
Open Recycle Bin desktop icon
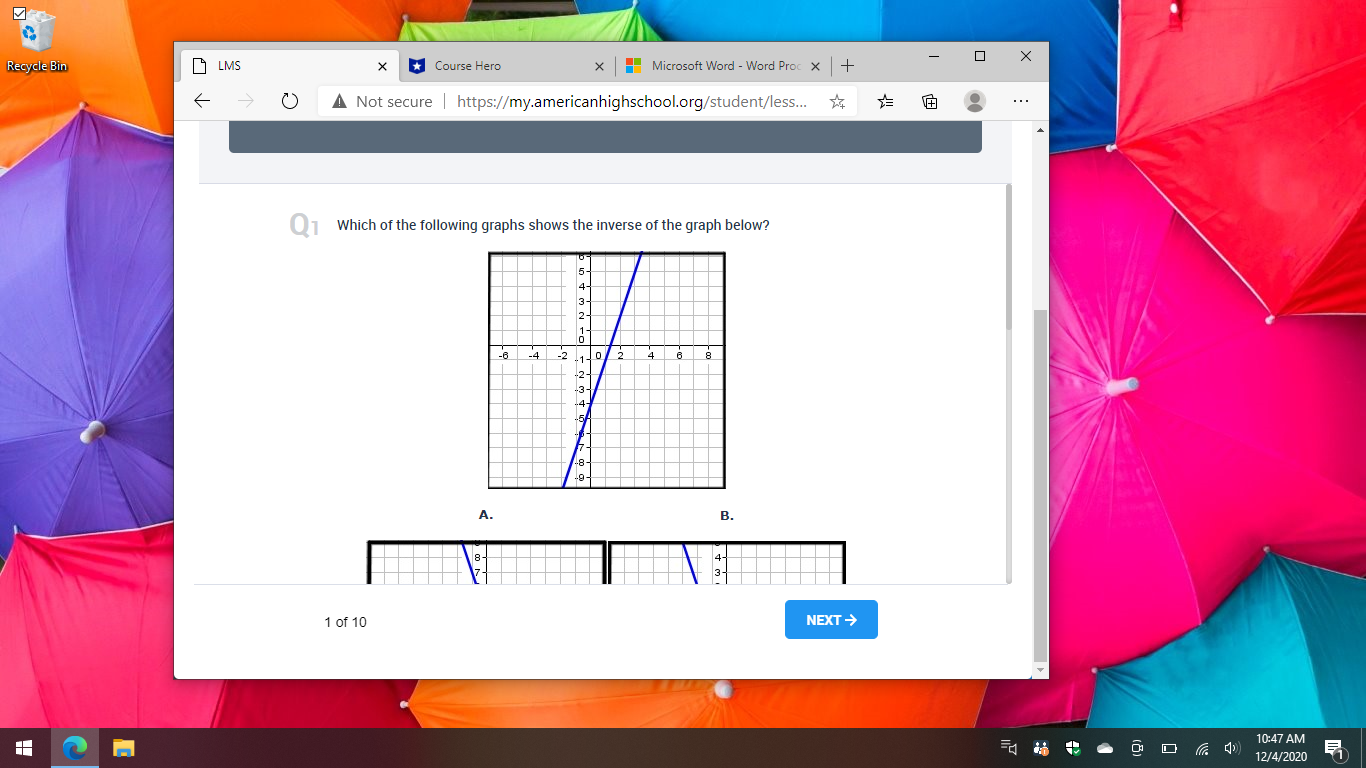tap(37, 42)
